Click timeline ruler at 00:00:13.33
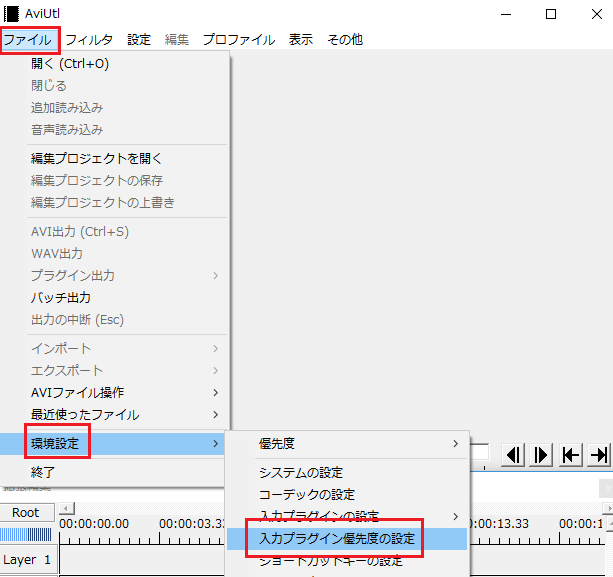Screen dimensions: 613x577 (500, 523)
